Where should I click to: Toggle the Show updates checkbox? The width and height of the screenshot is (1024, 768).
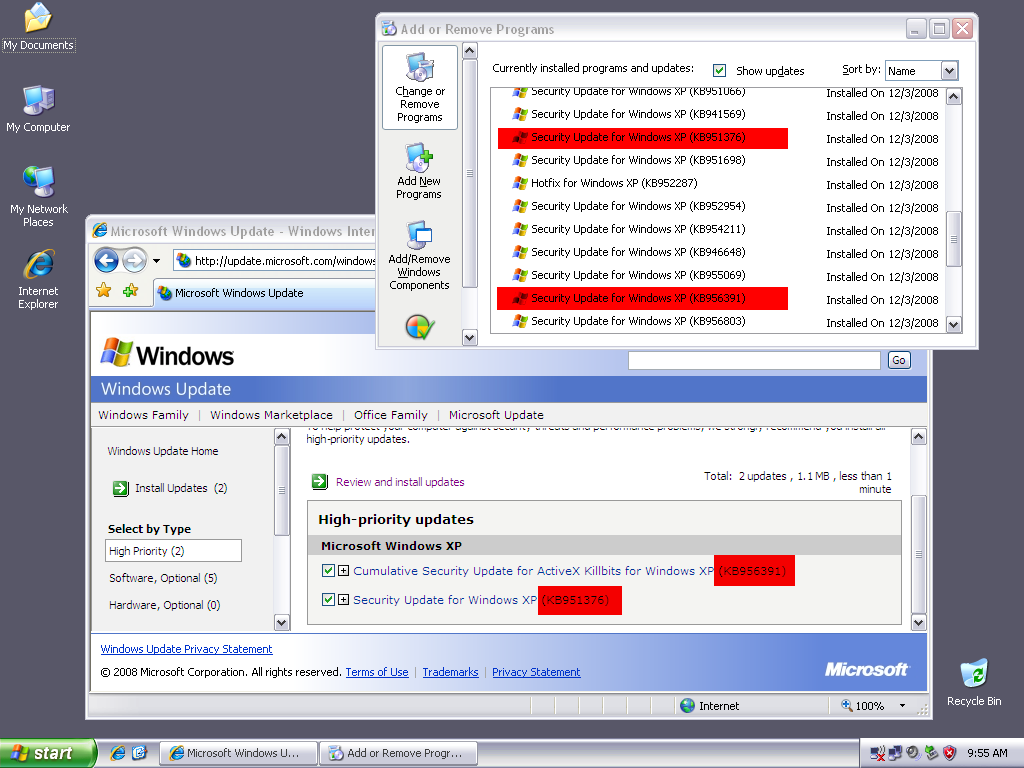click(719, 71)
